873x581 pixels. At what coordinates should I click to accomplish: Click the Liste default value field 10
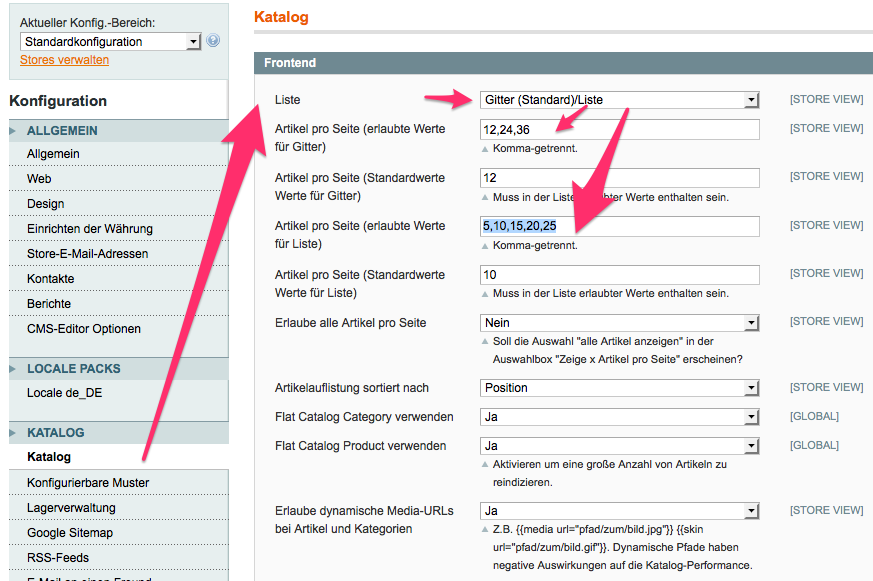point(620,275)
